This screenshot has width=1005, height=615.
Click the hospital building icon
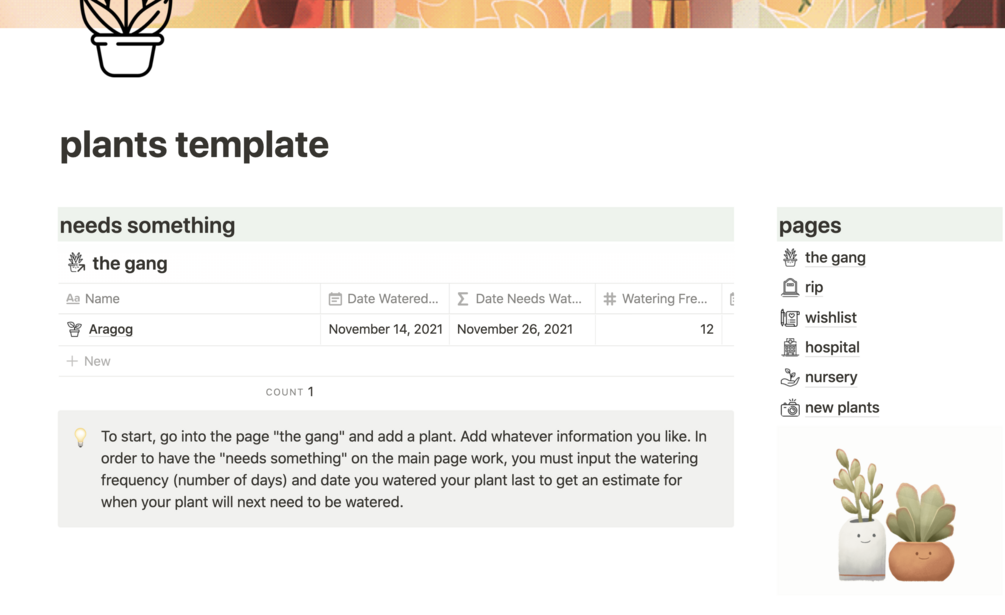click(x=790, y=348)
